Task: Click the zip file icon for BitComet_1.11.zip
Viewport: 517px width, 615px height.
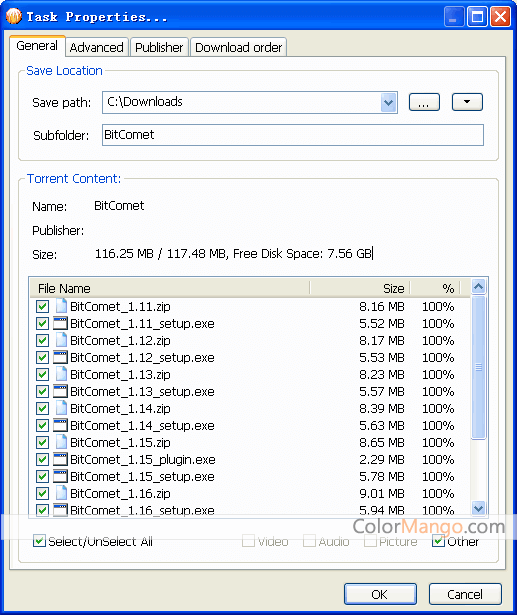Action: click(61, 306)
